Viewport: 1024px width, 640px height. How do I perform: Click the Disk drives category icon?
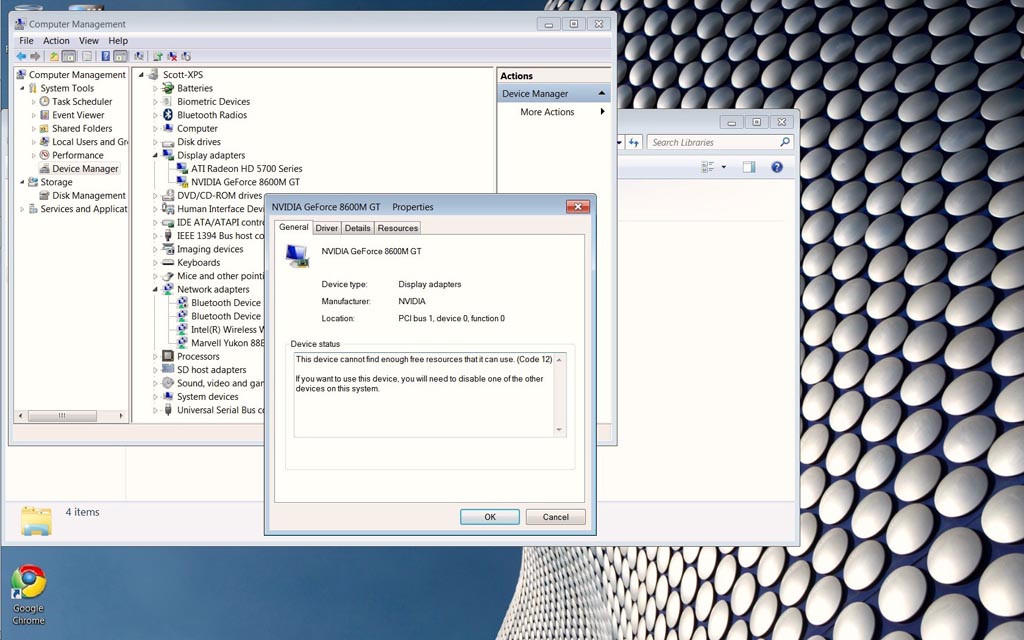coord(168,142)
